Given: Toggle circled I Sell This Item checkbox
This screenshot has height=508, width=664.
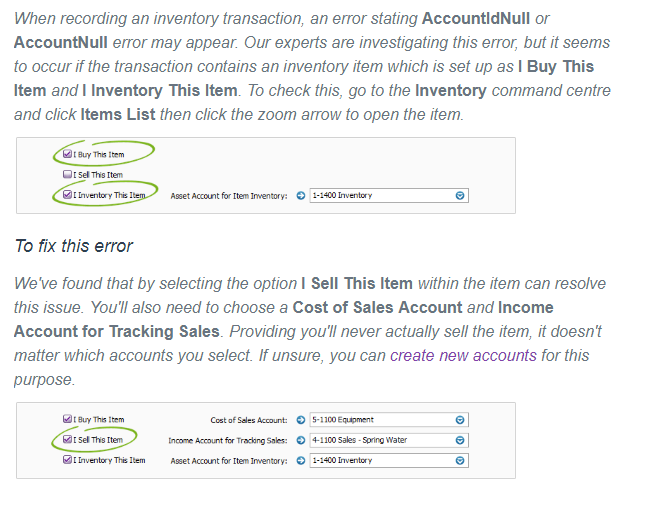Looking at the screenshot, I should pos(67,439).
